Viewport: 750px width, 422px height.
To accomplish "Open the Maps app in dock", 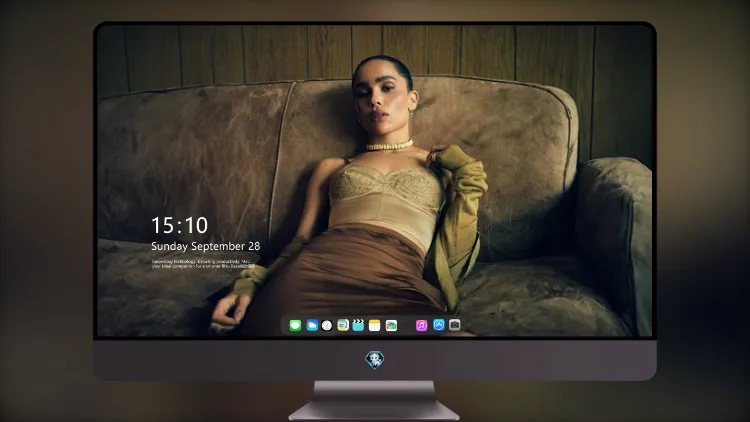I will click(x=343, y=325).
